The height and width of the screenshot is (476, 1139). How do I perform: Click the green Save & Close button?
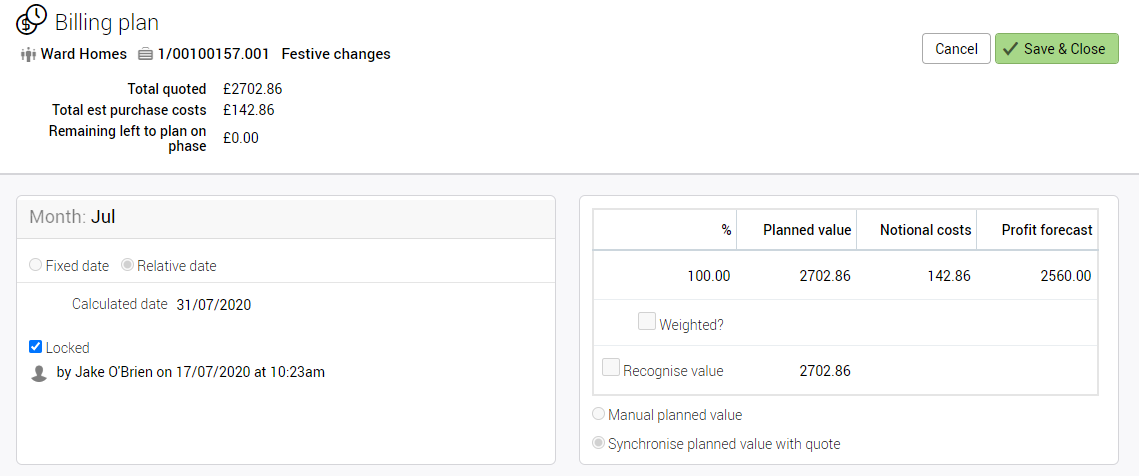[1056, 49]
